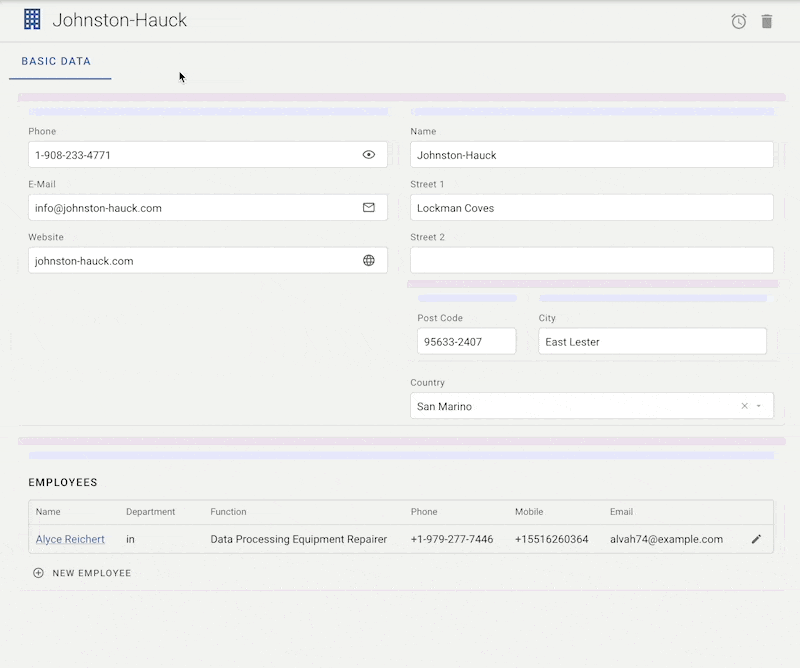Select the City field East Lester
800x668 pixels.
[652, 341]
